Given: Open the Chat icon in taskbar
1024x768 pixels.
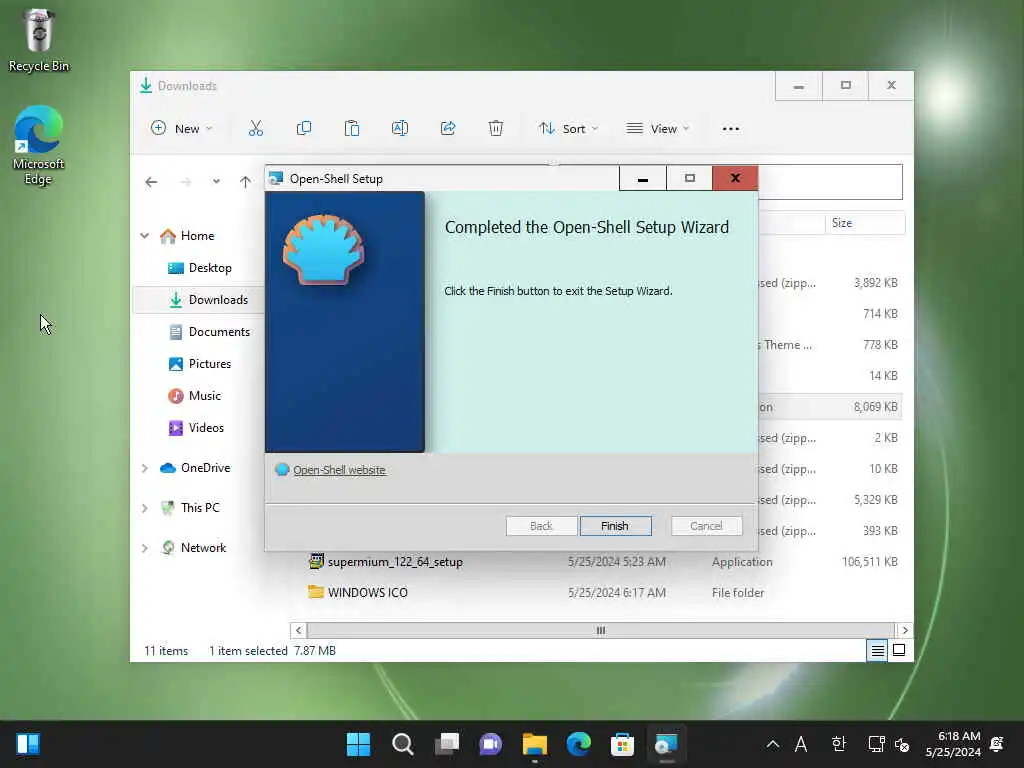Looking at the screenshot, I should point(490,744).
